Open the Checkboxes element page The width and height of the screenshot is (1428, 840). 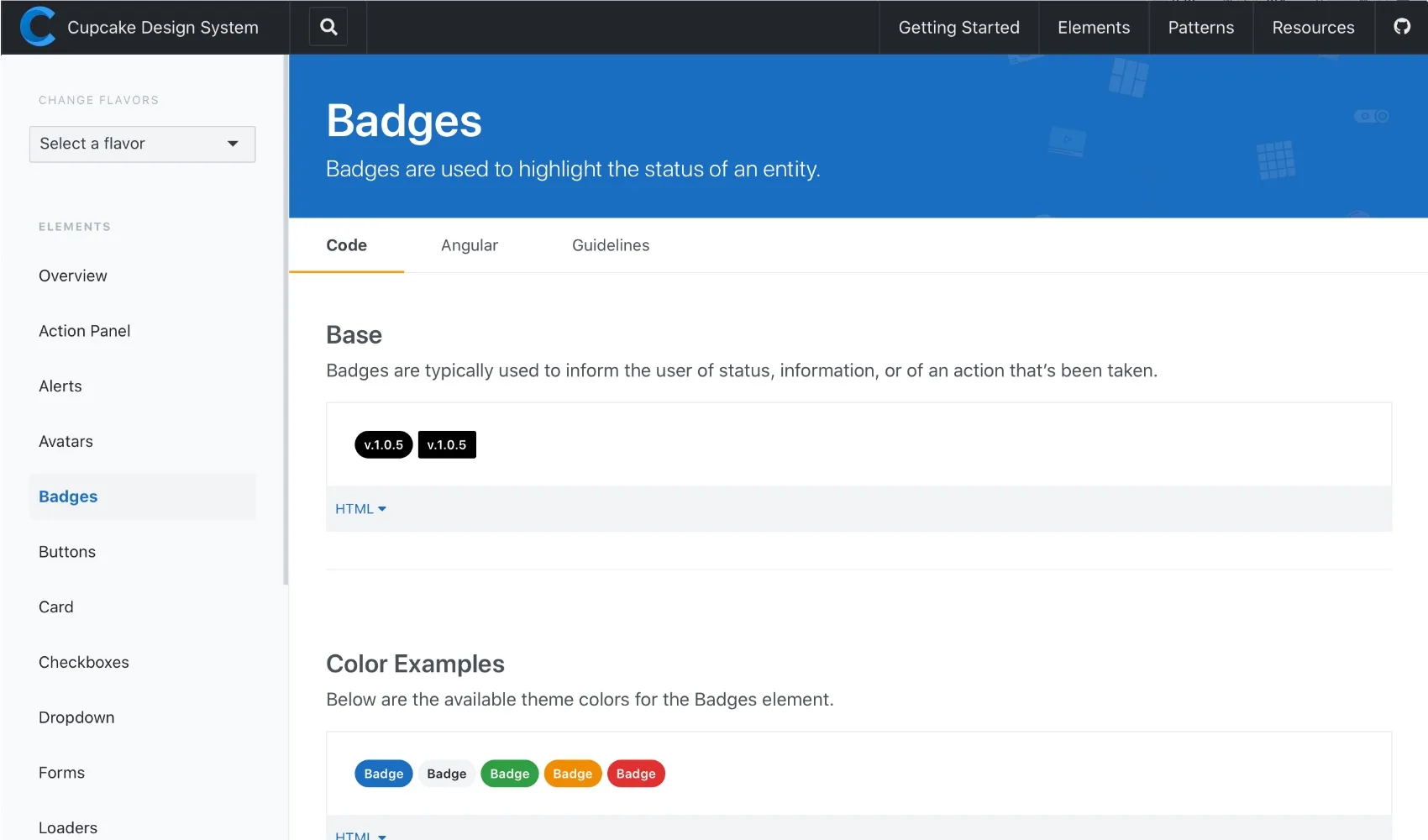tap(84, 662)
